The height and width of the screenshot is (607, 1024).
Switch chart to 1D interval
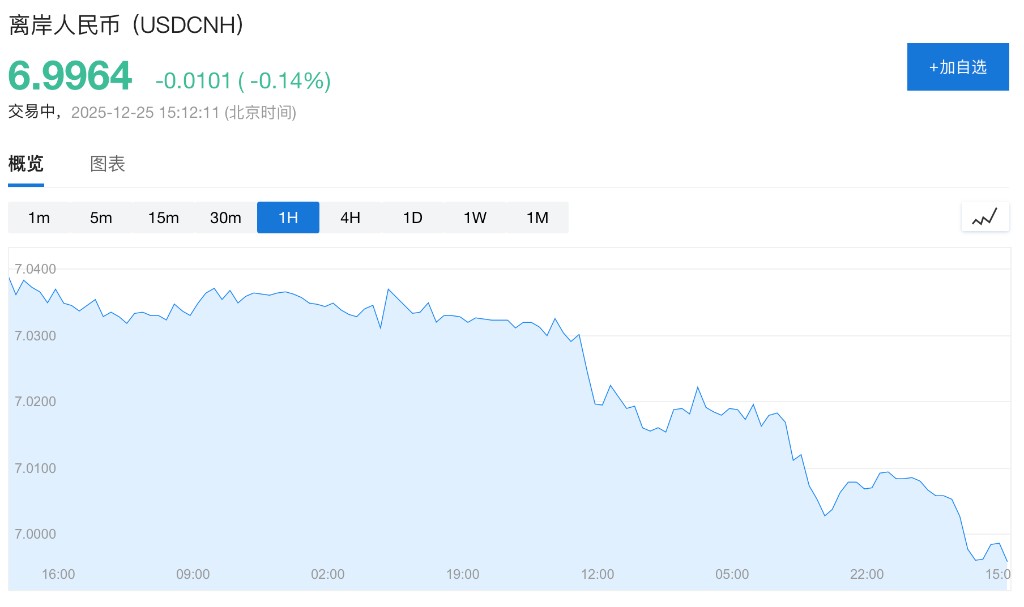[413, 218]
